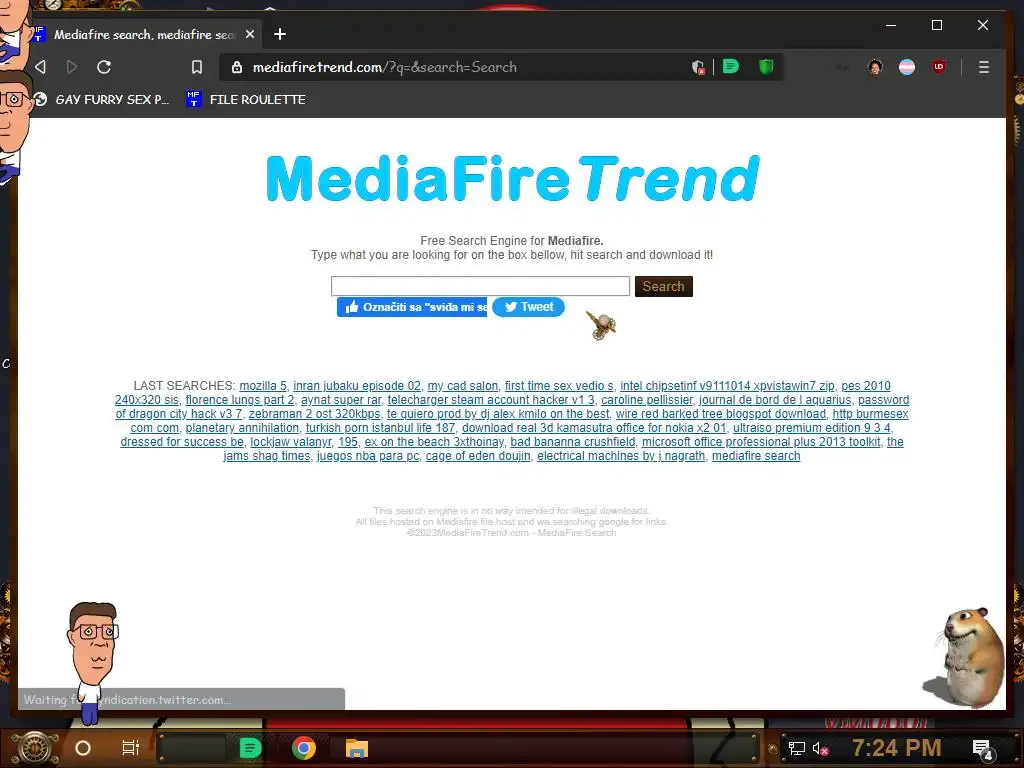Open File Explorer from taskbar
Viewport: 1024px width, 768px height.
click(357, 748)
